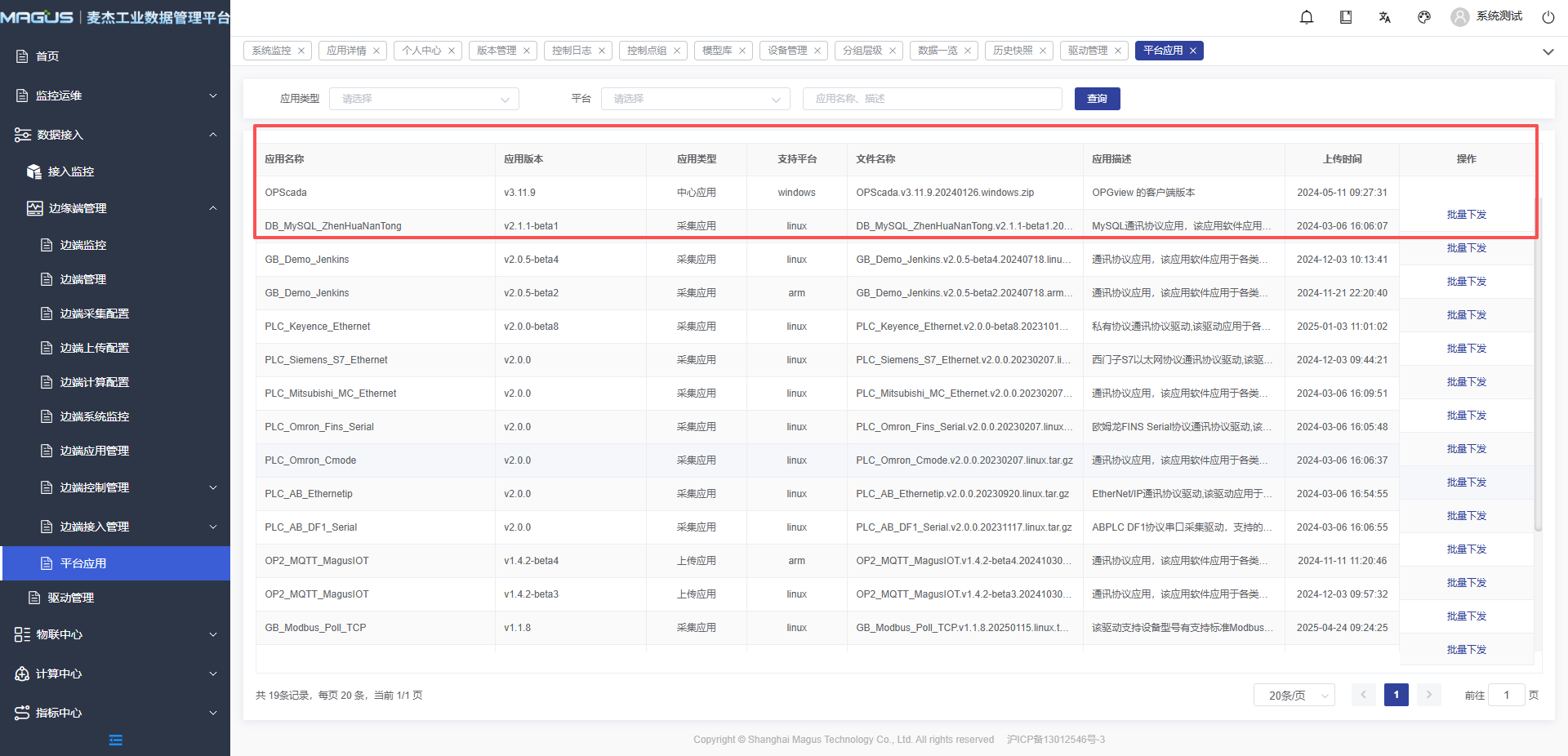This screenshot has height=756, width=1568.
Task: Click 批量下发 for OPScada row
Action: pyautogui.click(x=1466, y=214)
